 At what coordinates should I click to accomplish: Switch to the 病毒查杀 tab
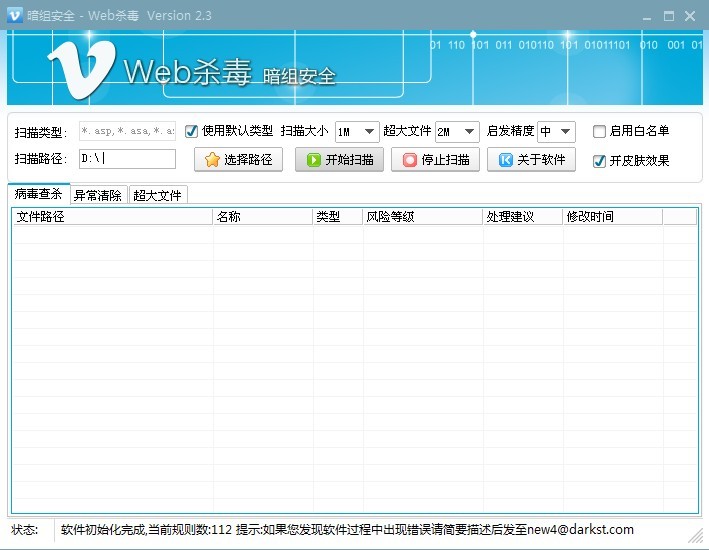(38, 194)
